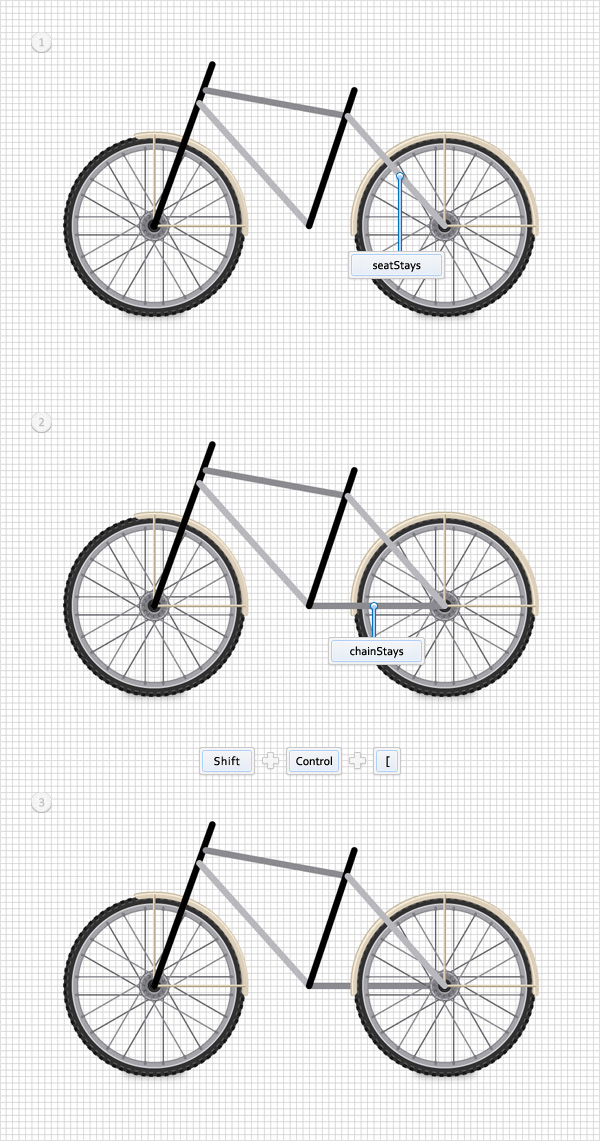600x1141 pixels.
Task: Click the step 3 number badge
Action: (x=41, y=803)
